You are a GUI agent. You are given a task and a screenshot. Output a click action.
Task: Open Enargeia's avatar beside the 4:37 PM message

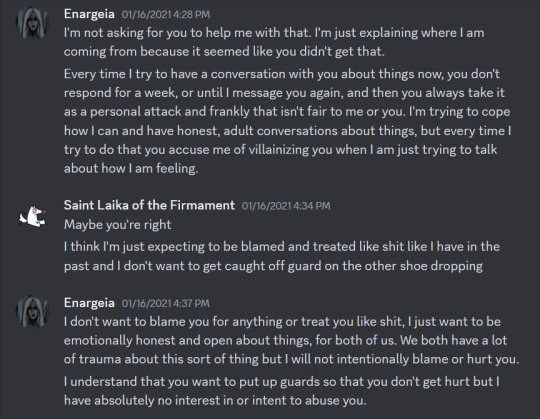(32, 311)
